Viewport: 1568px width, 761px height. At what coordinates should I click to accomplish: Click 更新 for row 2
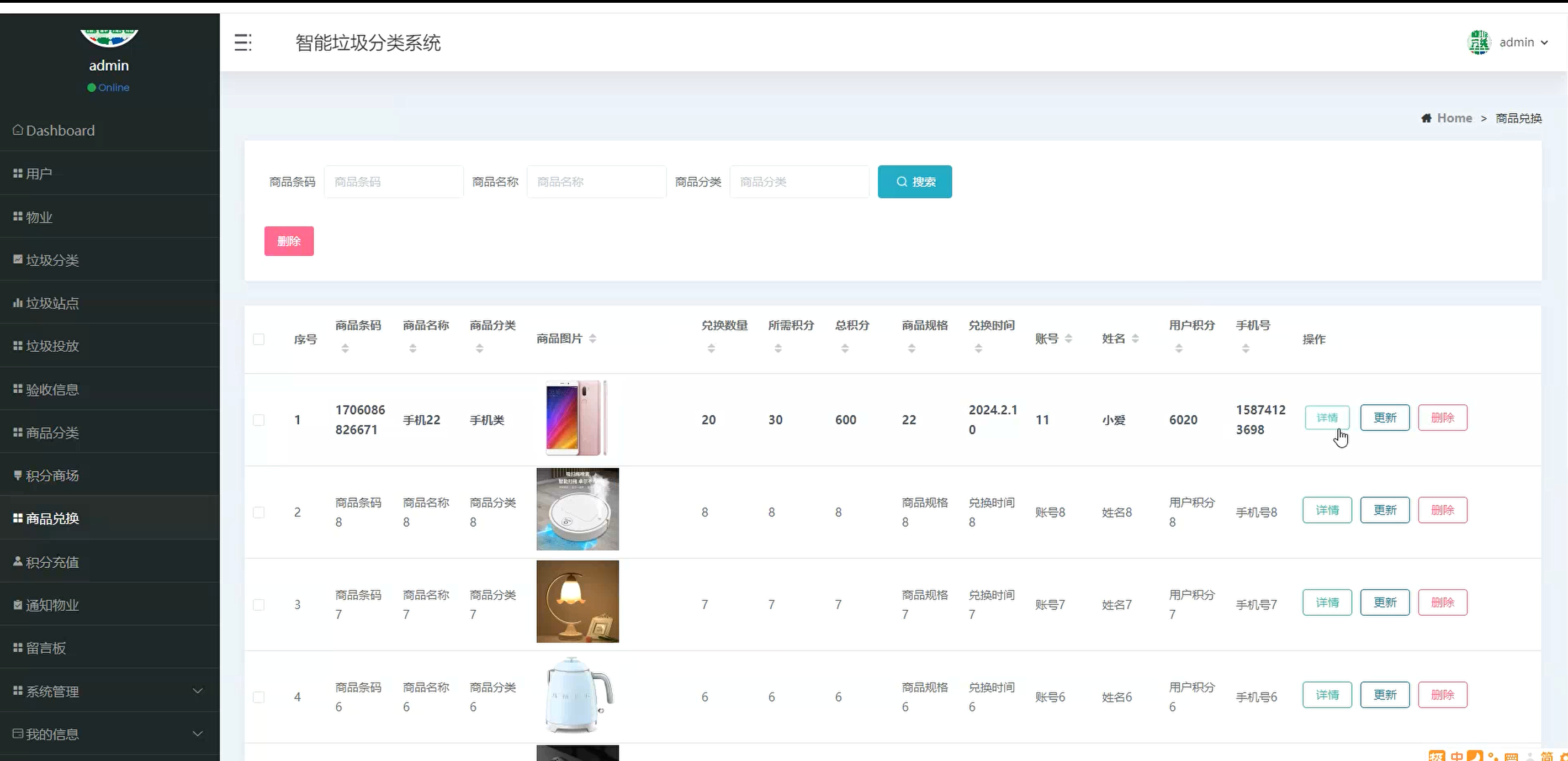pyautogui.click(x=1385, y=510)
